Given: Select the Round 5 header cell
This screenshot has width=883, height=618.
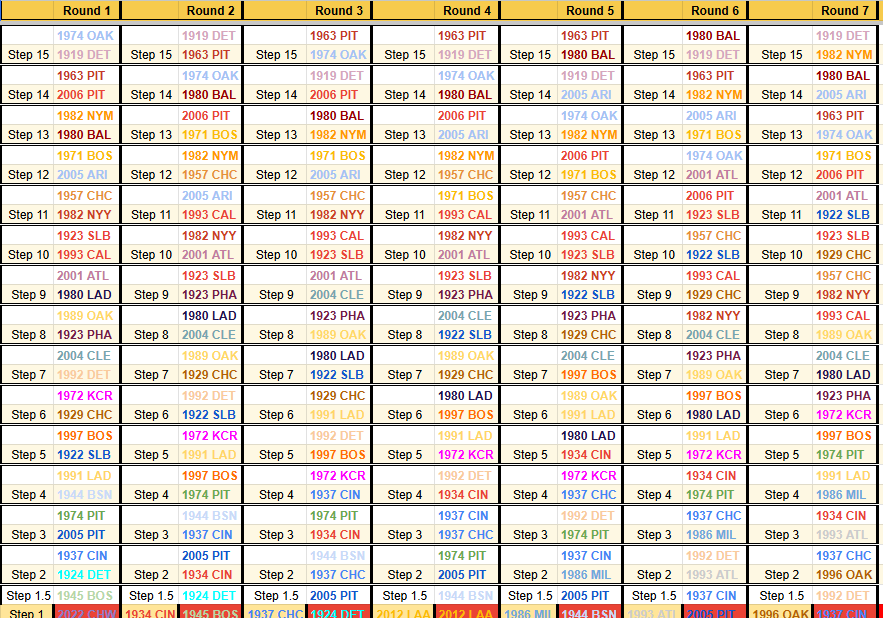Looking at the screenshot, I should pyautogui.click(x=590, y=10).
